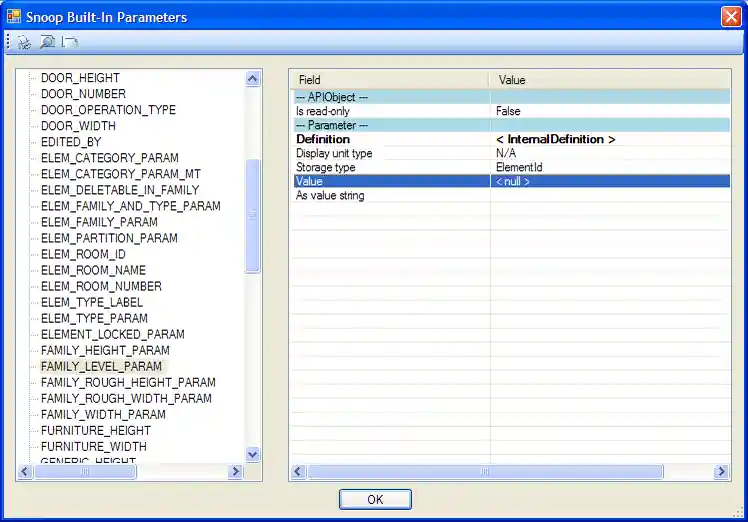The width and height of the screenshot is (748, 522).
Task: Click the parameter tree's scroll up arrow
Action: click(253, 78)
